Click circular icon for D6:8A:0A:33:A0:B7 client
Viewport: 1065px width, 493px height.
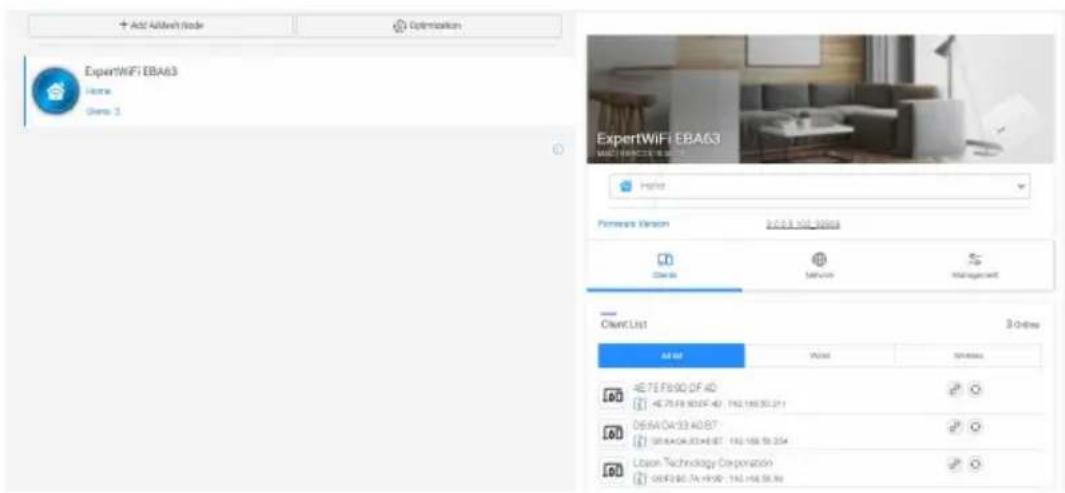pos(975,426)
